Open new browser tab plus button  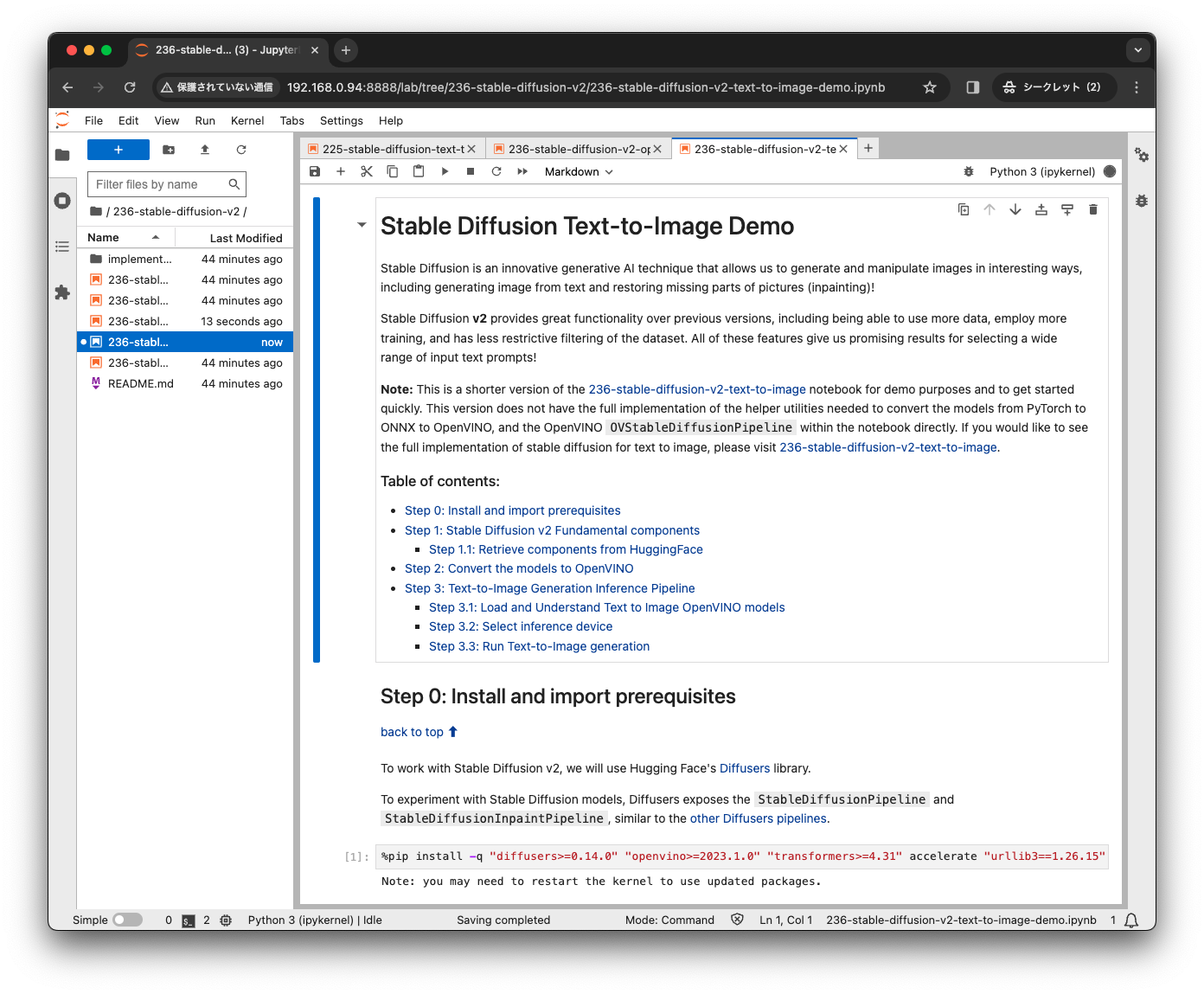click(346, 50)
